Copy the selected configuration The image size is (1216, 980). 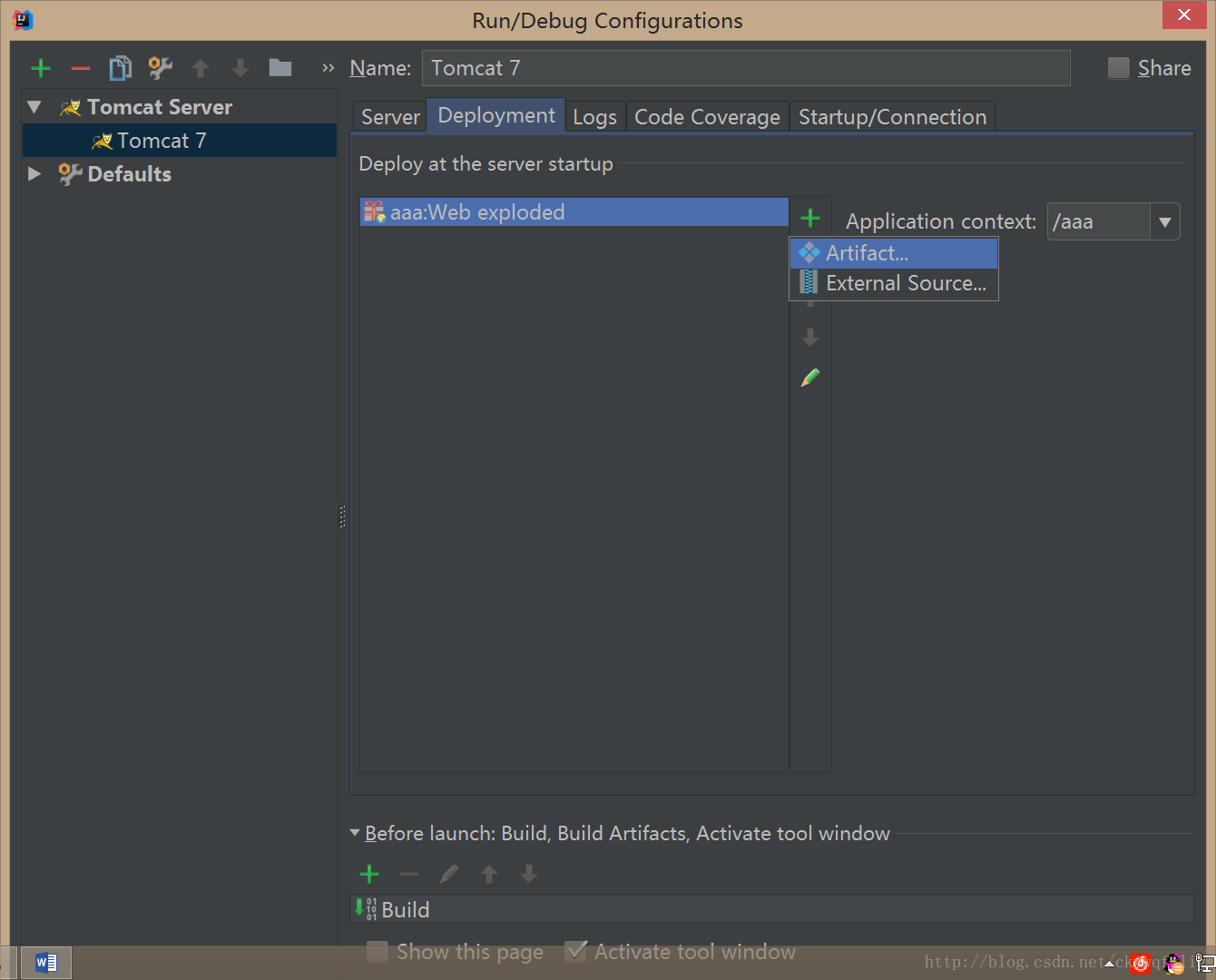[x=120, y=68]
